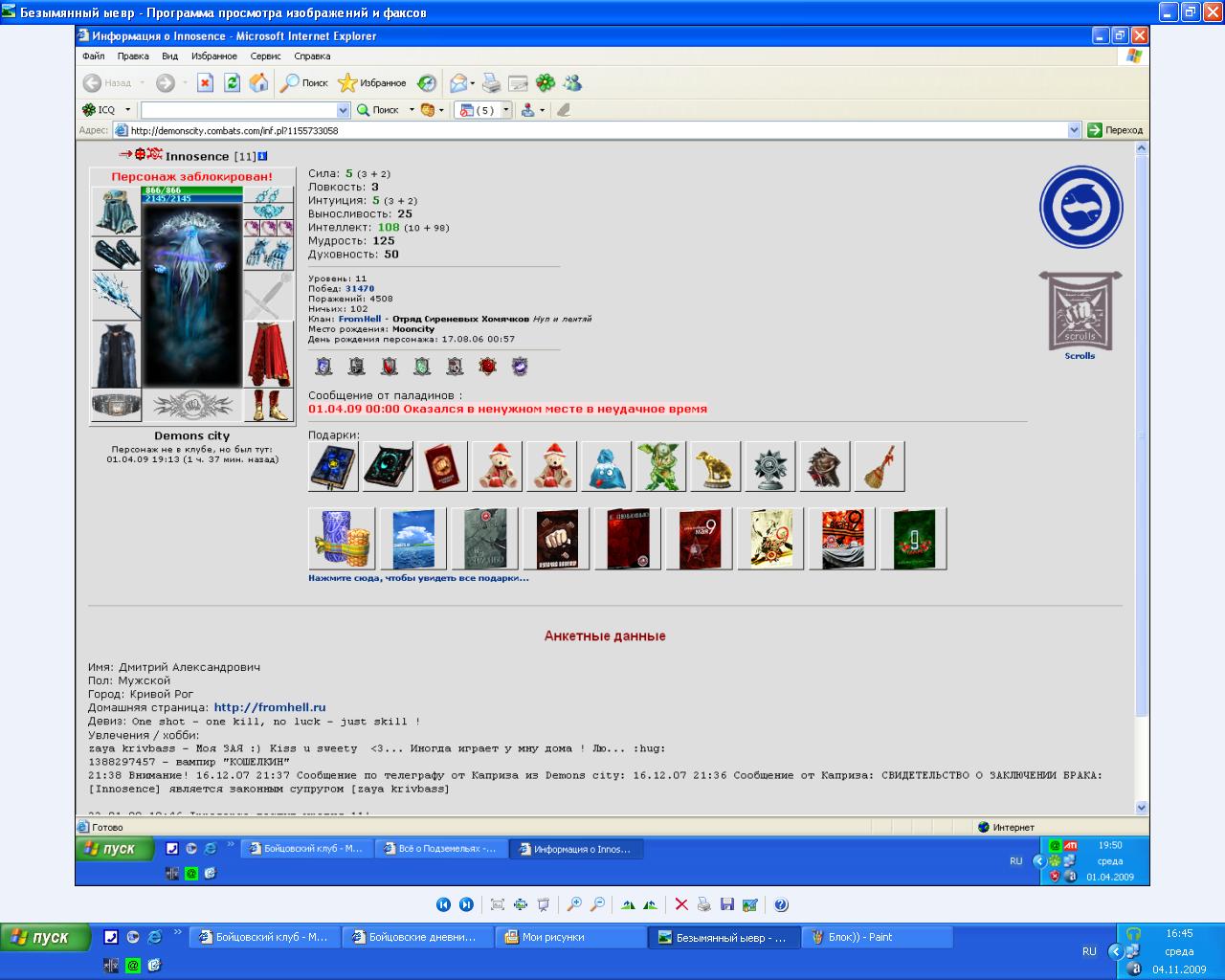Switch to Мои рисунки taskbar item
The image size is (1225, 980).
tap(571, 938)
